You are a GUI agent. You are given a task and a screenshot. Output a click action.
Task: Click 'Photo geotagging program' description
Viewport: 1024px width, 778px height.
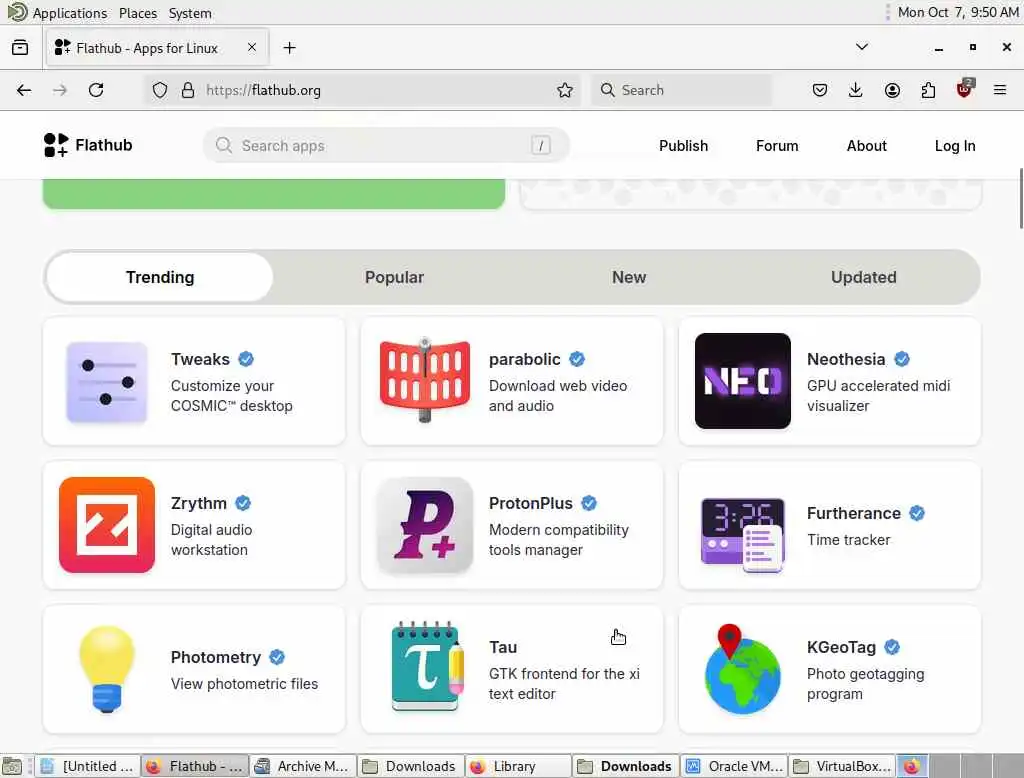pos(865,684)
